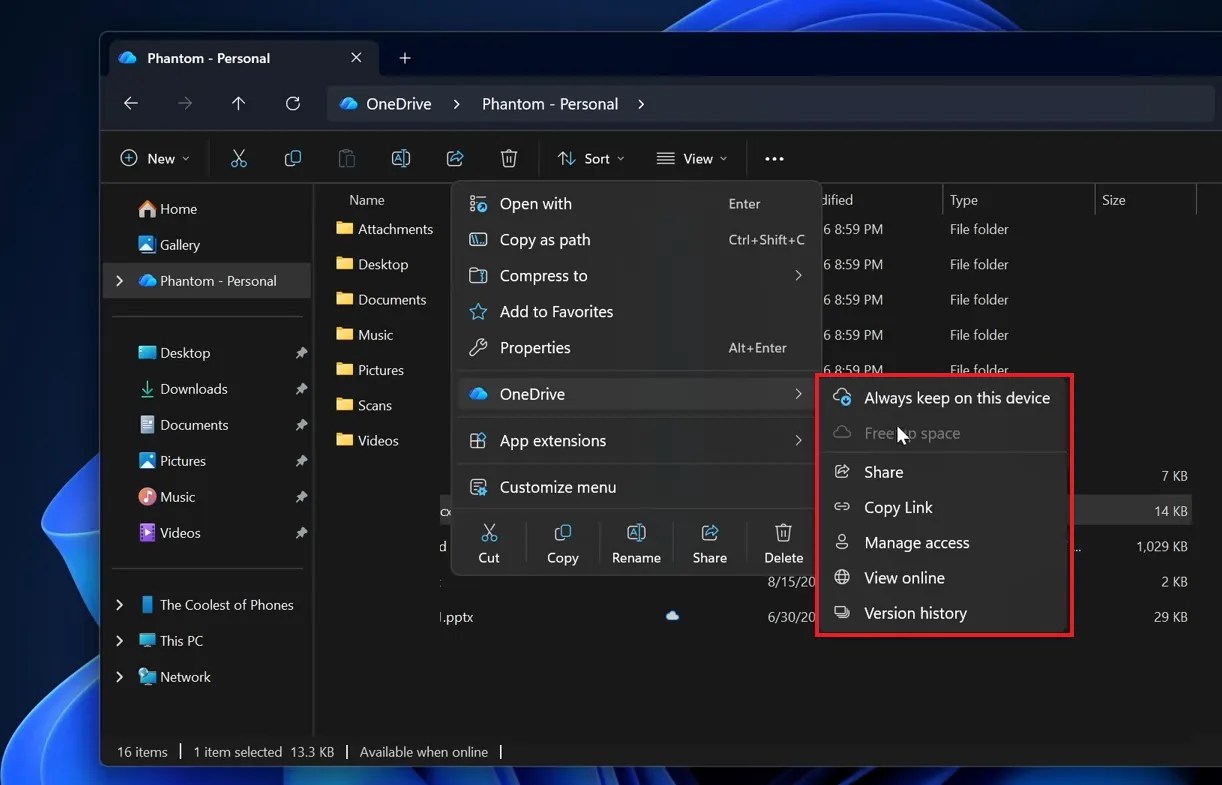Open pinned Desktop in sidebar

[174, 353]
